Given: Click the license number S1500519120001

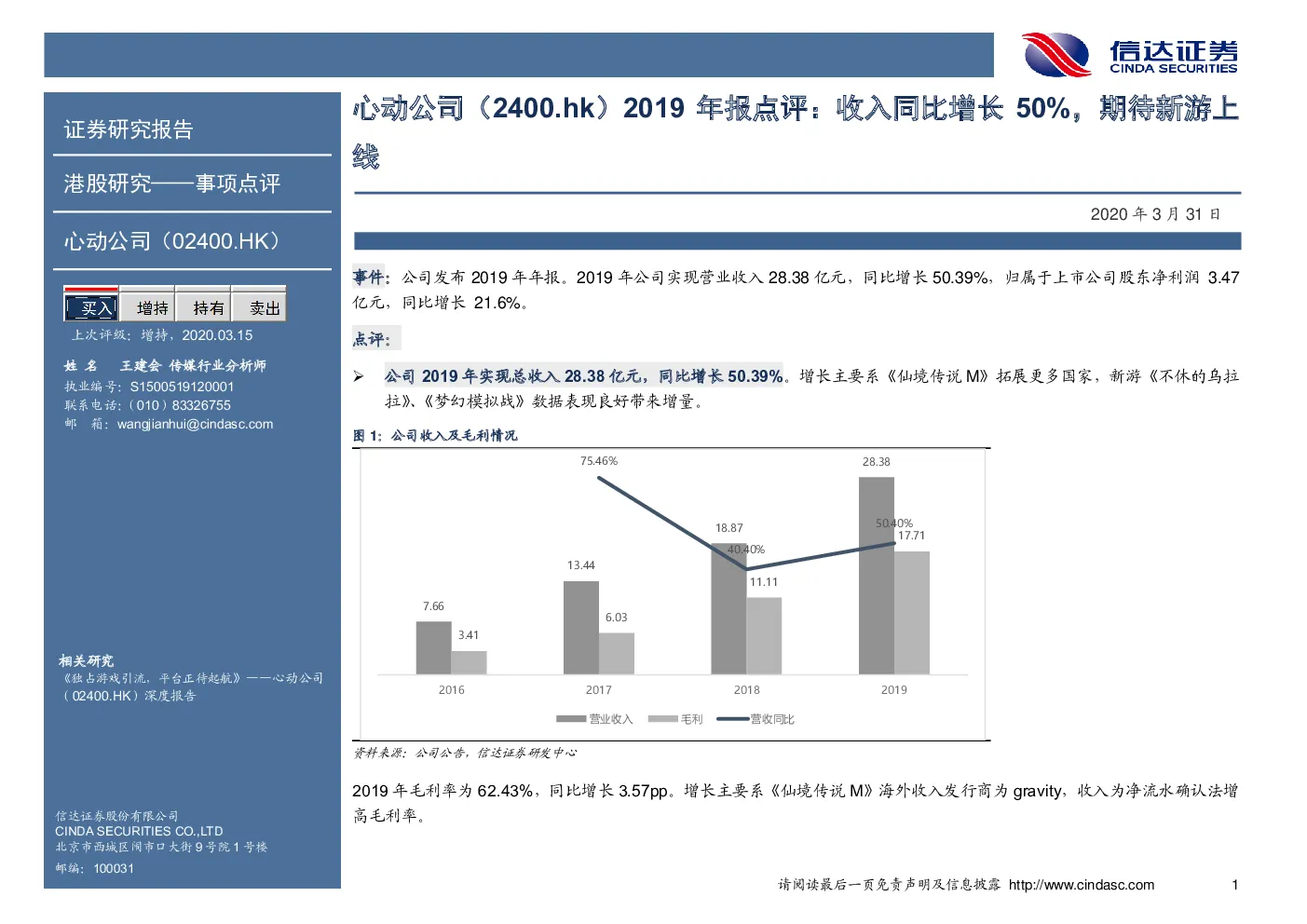Looking at the screenshot, I should click(x=182, y=387).
